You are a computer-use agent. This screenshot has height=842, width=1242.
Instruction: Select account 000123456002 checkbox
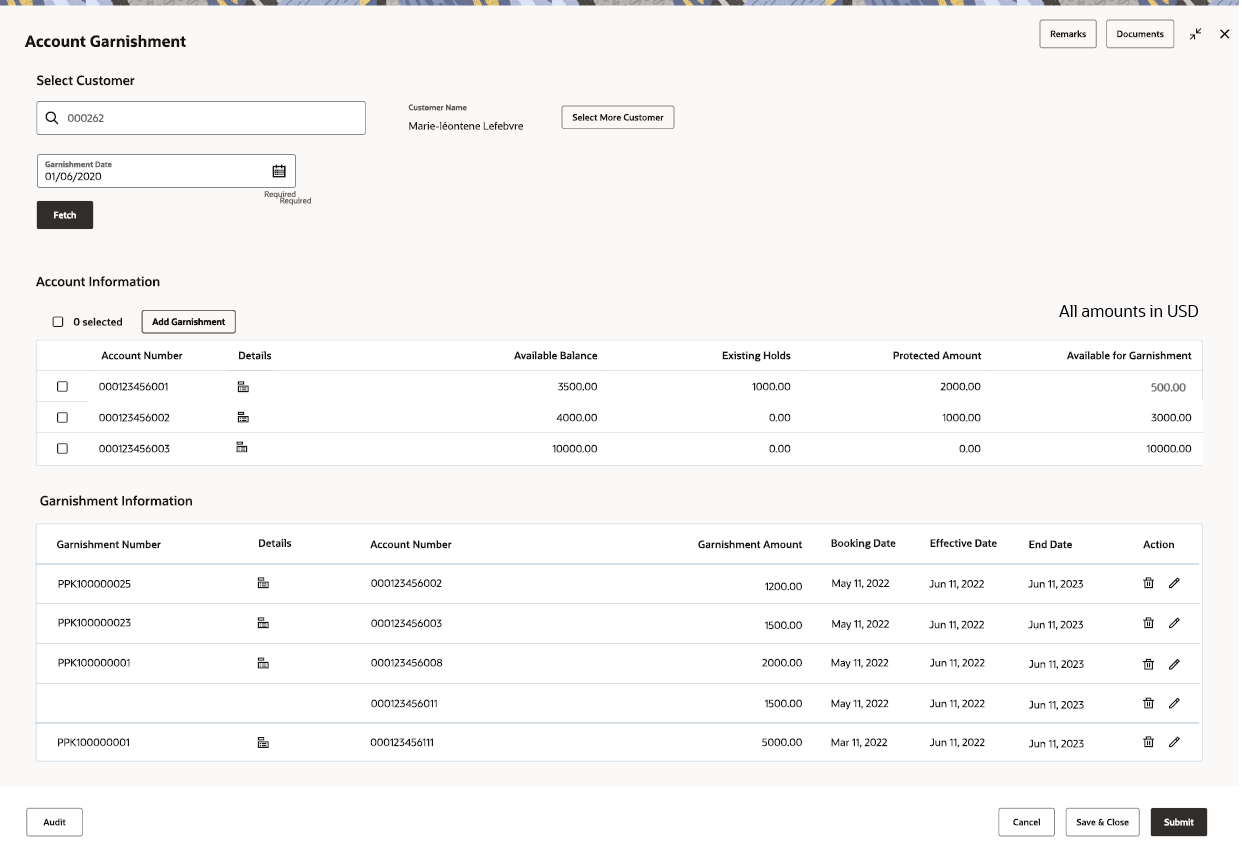point(62,417)
